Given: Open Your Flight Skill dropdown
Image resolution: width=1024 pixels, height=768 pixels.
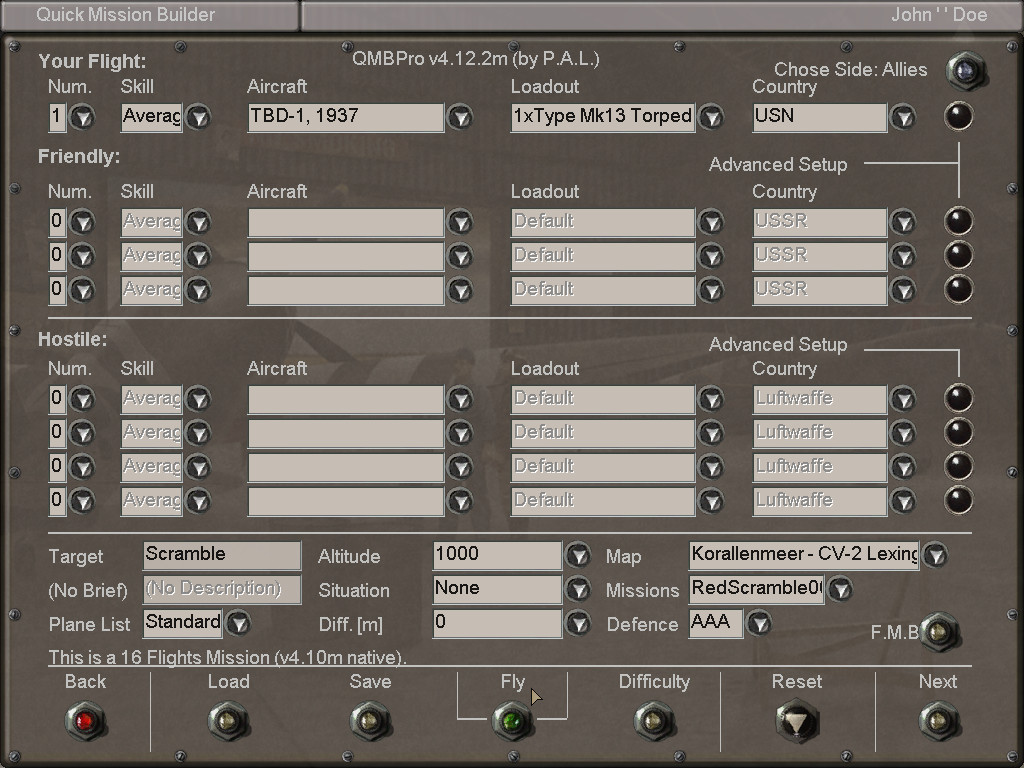Looking at the screenshot, I should pyautogui.click(x=199, y=117).
